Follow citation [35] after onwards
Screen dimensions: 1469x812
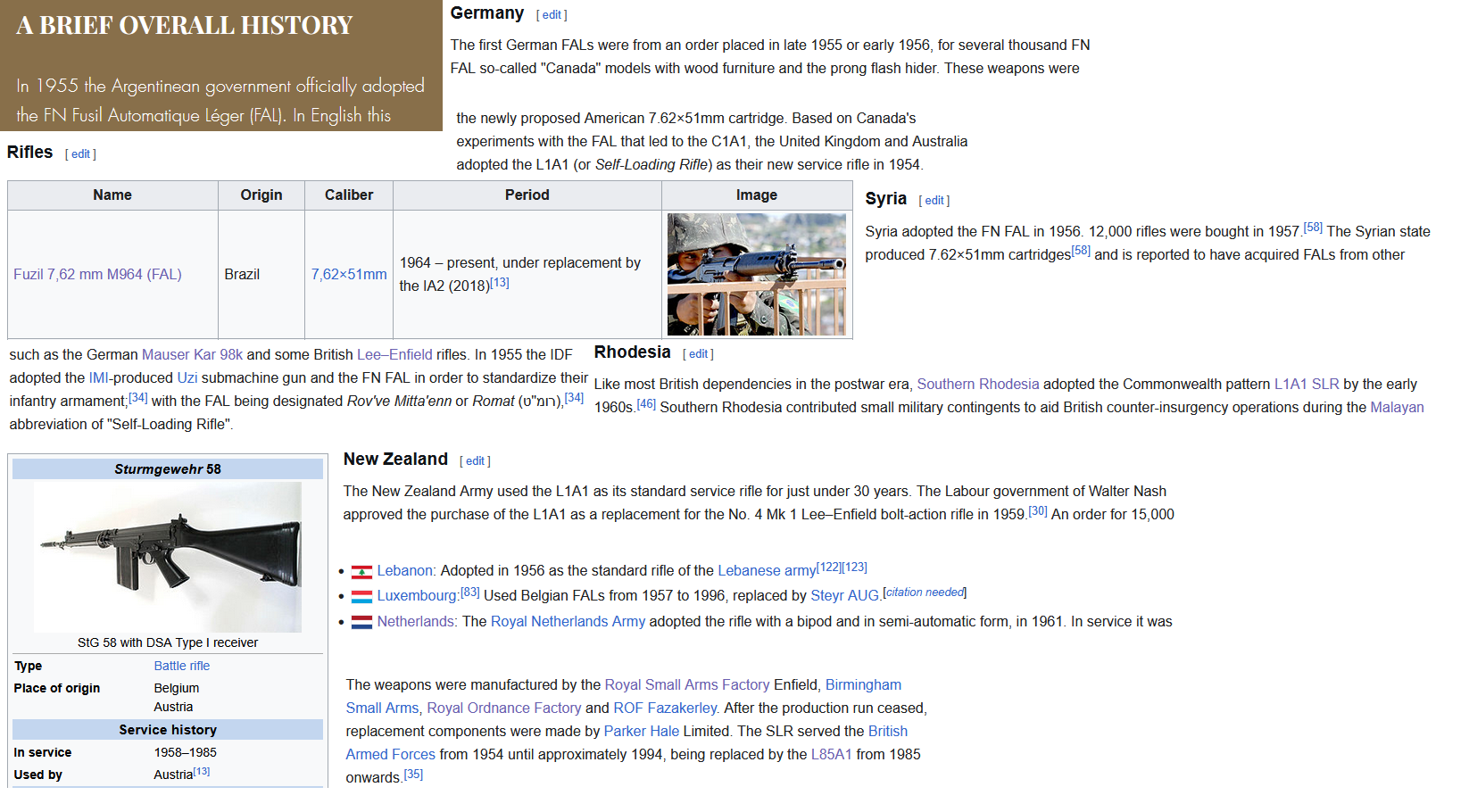[413, 775]
